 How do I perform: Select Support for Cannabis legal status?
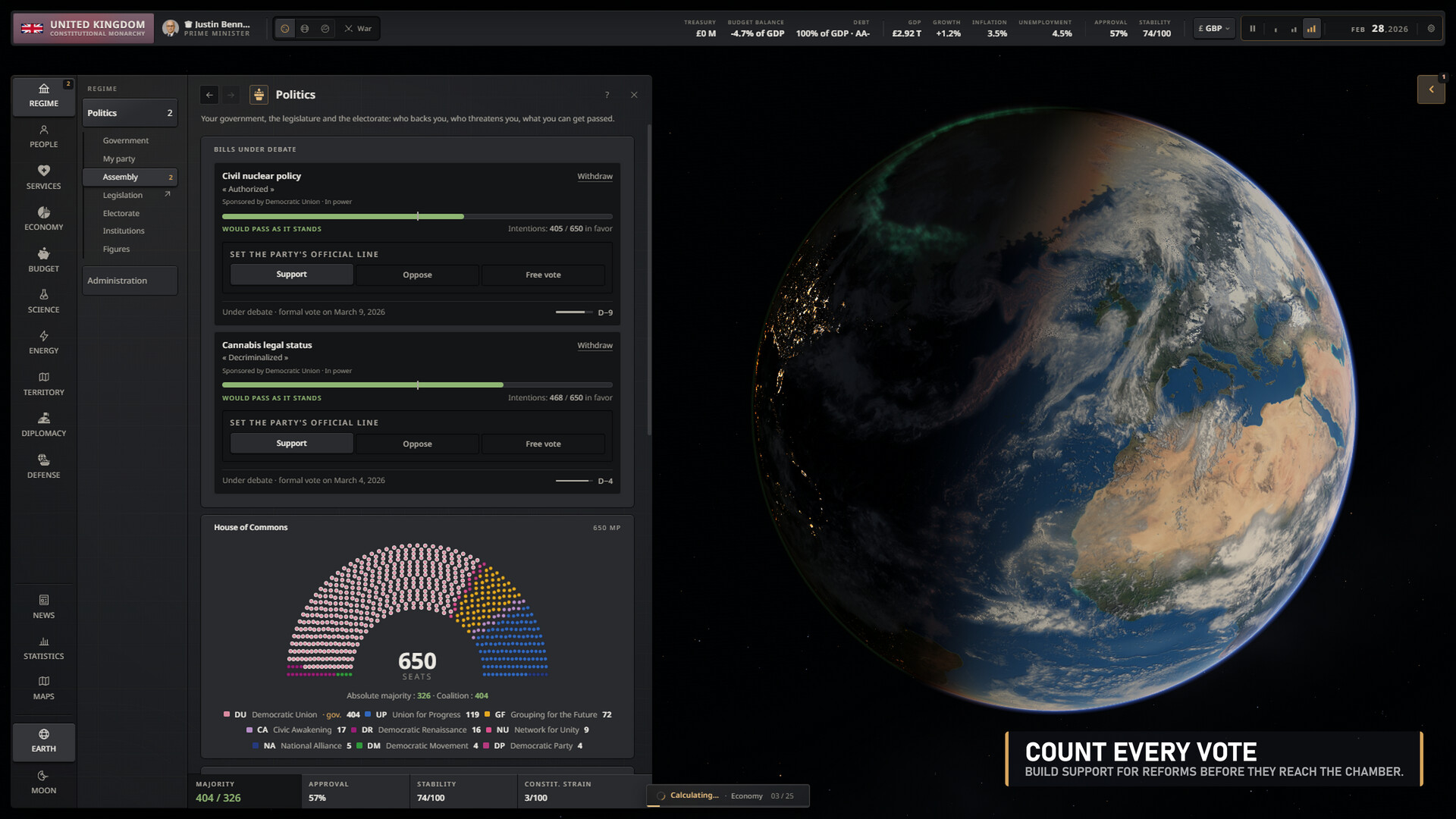click(x=291, y=443)
